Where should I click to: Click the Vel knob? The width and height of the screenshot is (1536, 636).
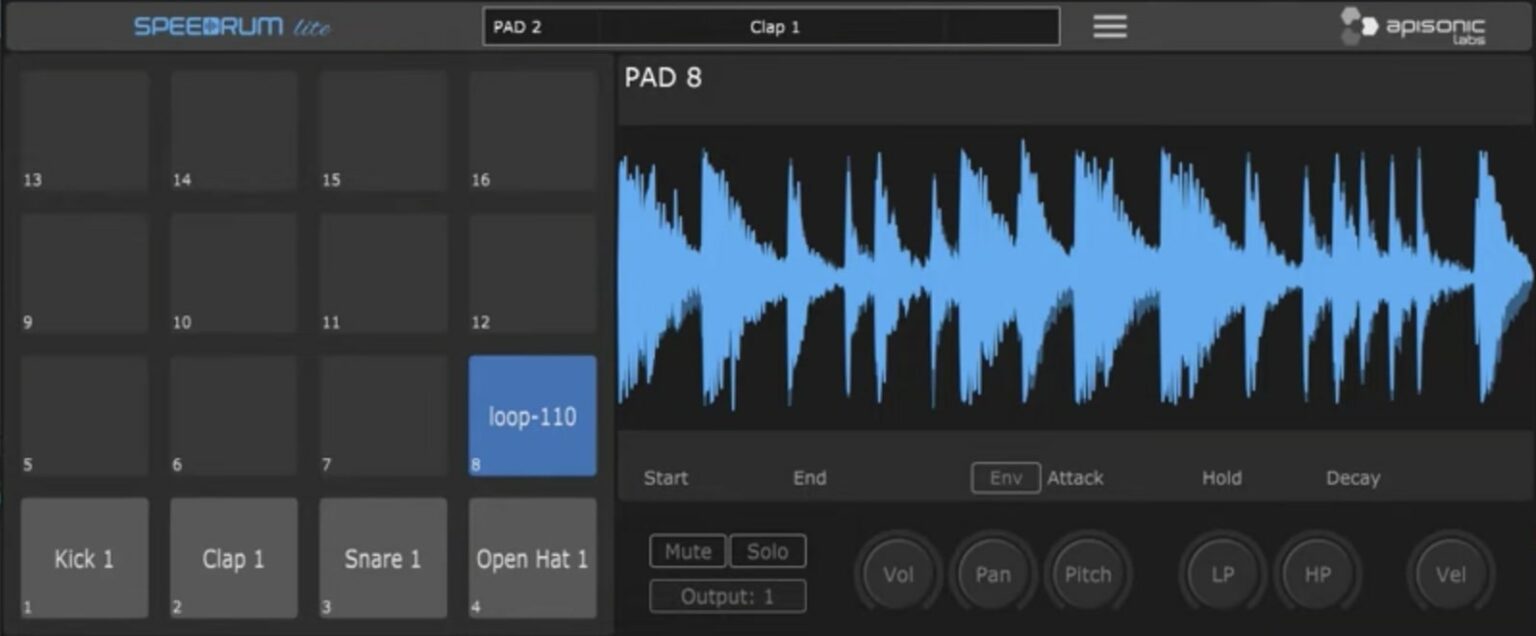[x=1451, y=574]
